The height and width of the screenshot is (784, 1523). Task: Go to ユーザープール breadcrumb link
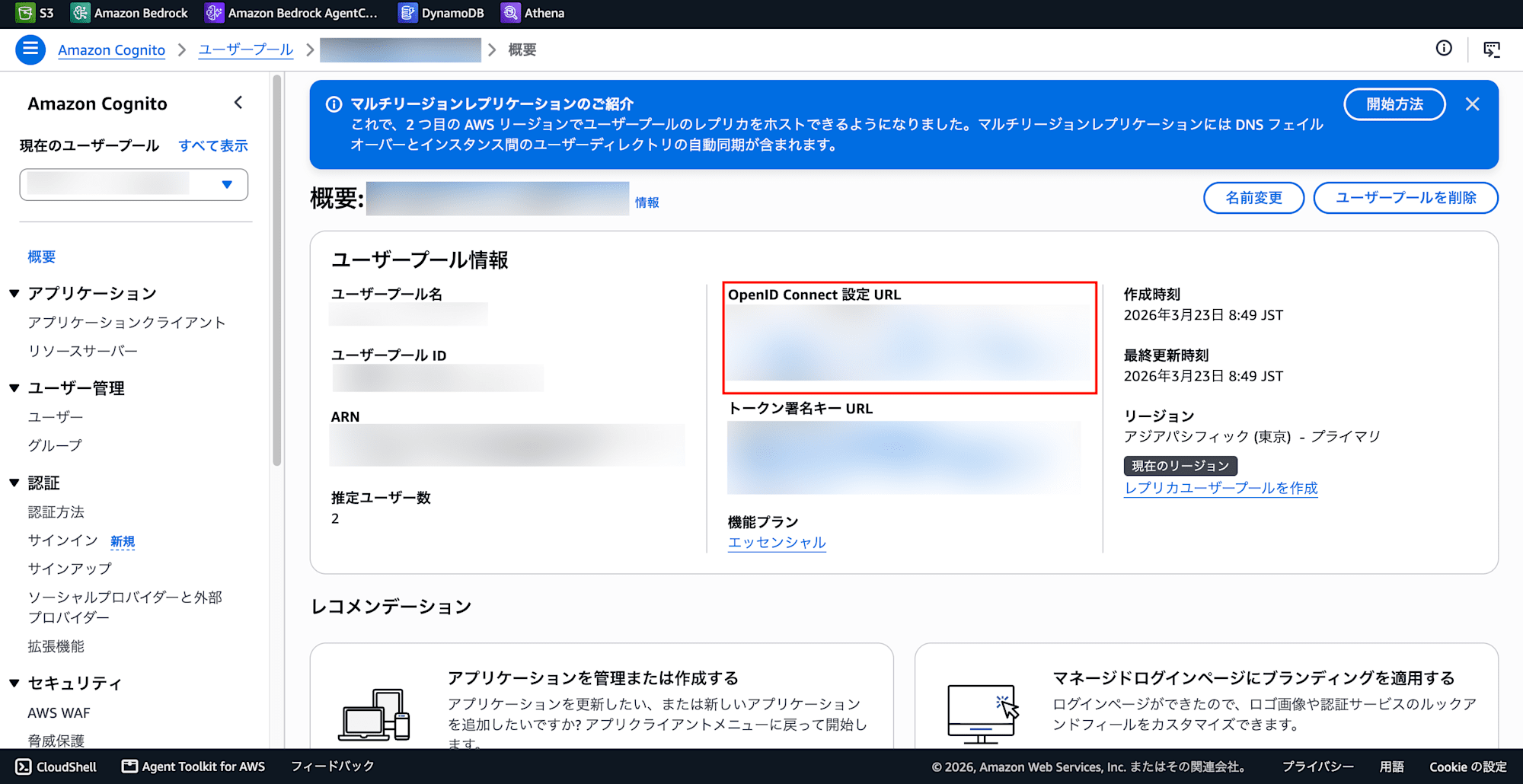246,49
